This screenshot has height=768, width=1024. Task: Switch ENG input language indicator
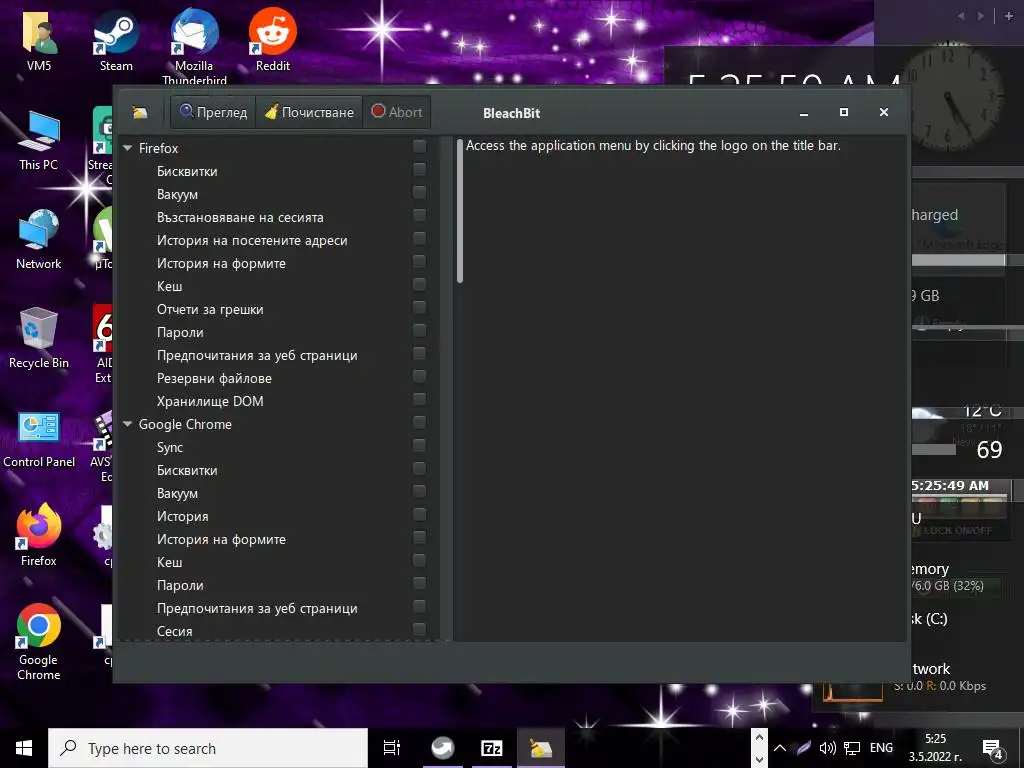point(881,748)
